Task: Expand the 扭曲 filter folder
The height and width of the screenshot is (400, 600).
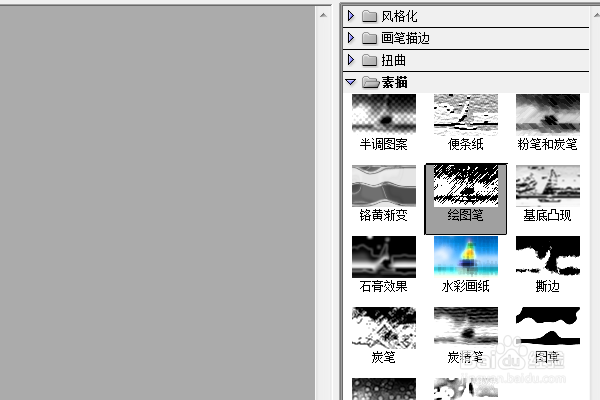Action: coord(351,60)
